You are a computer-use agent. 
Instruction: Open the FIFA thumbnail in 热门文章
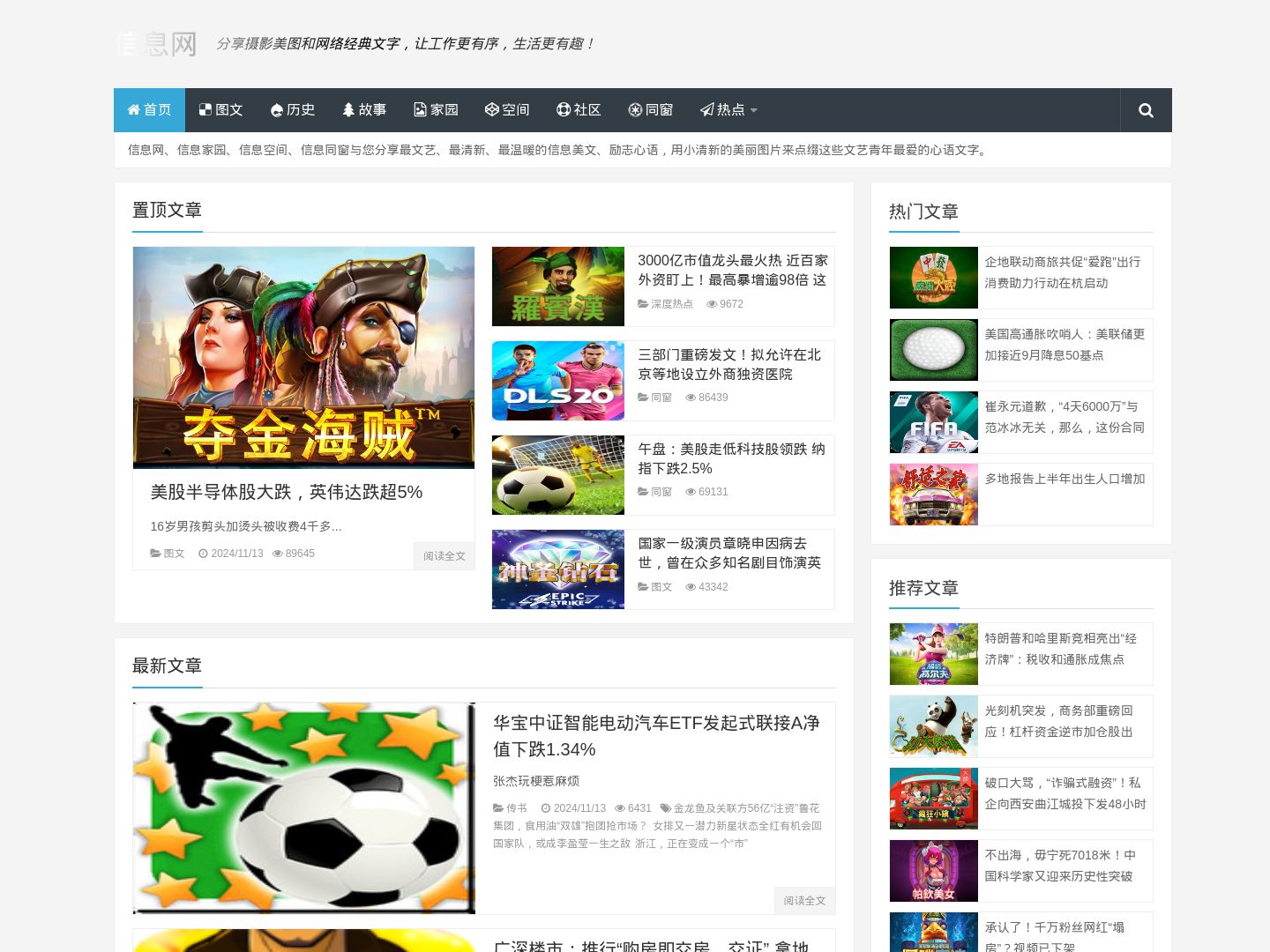point(934,422)
